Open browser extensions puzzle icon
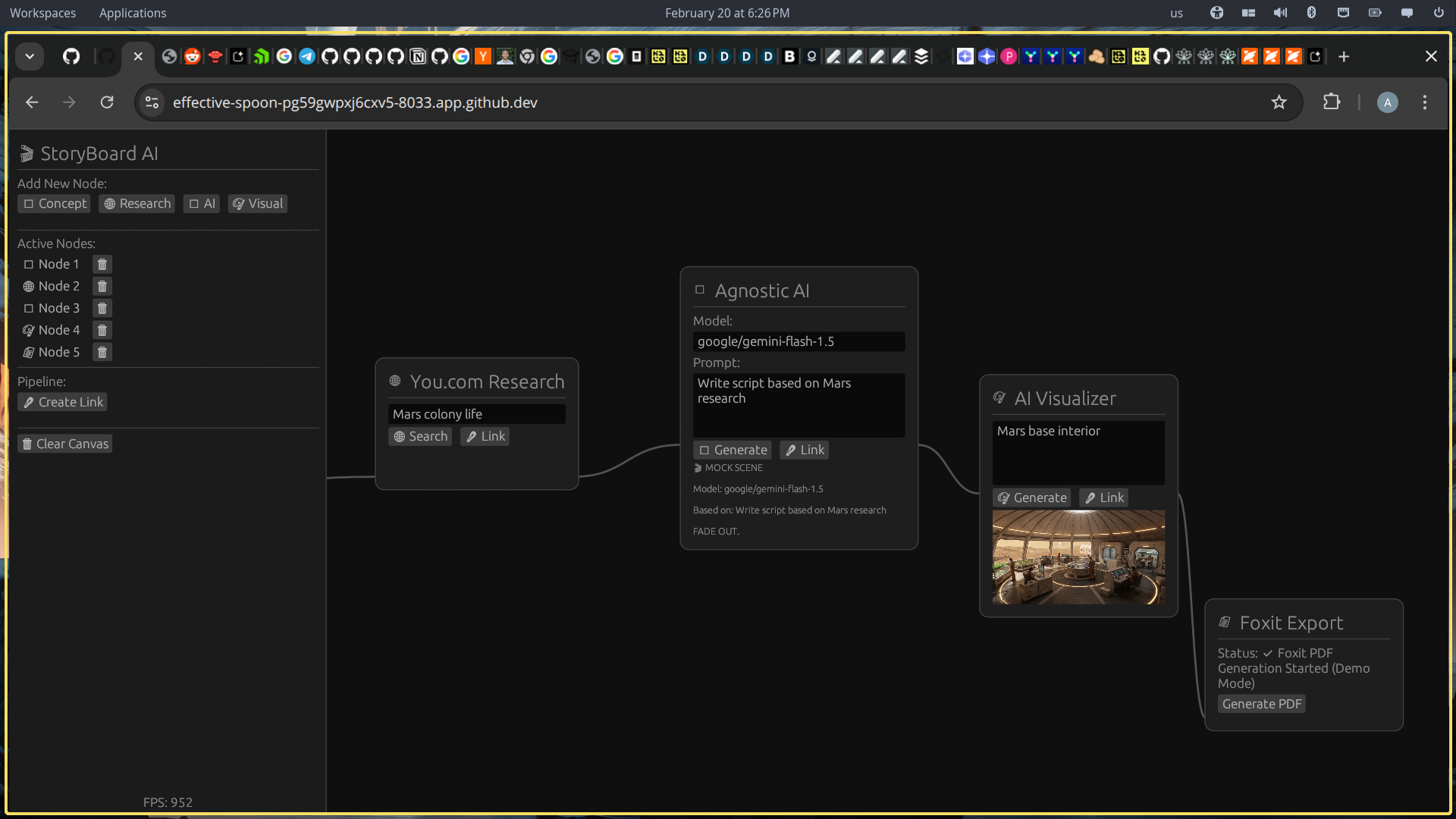This screenshot has width=1456, height=819. (x=1332, y=102)
